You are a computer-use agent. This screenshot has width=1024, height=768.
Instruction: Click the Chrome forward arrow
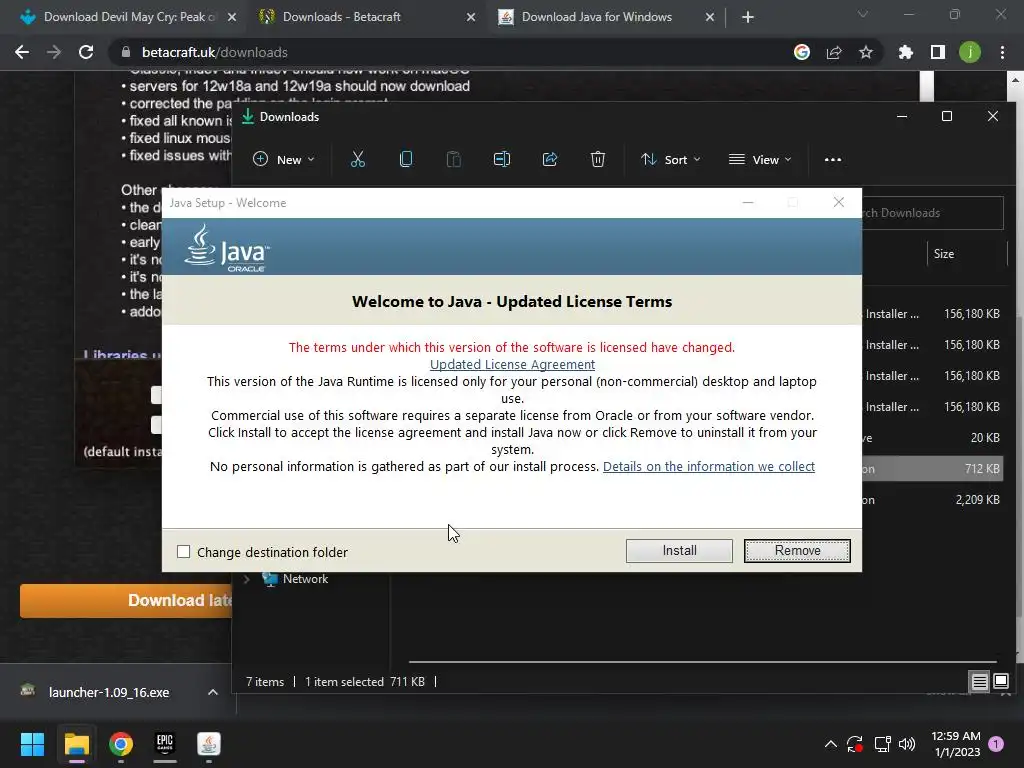tap(54, 52)
